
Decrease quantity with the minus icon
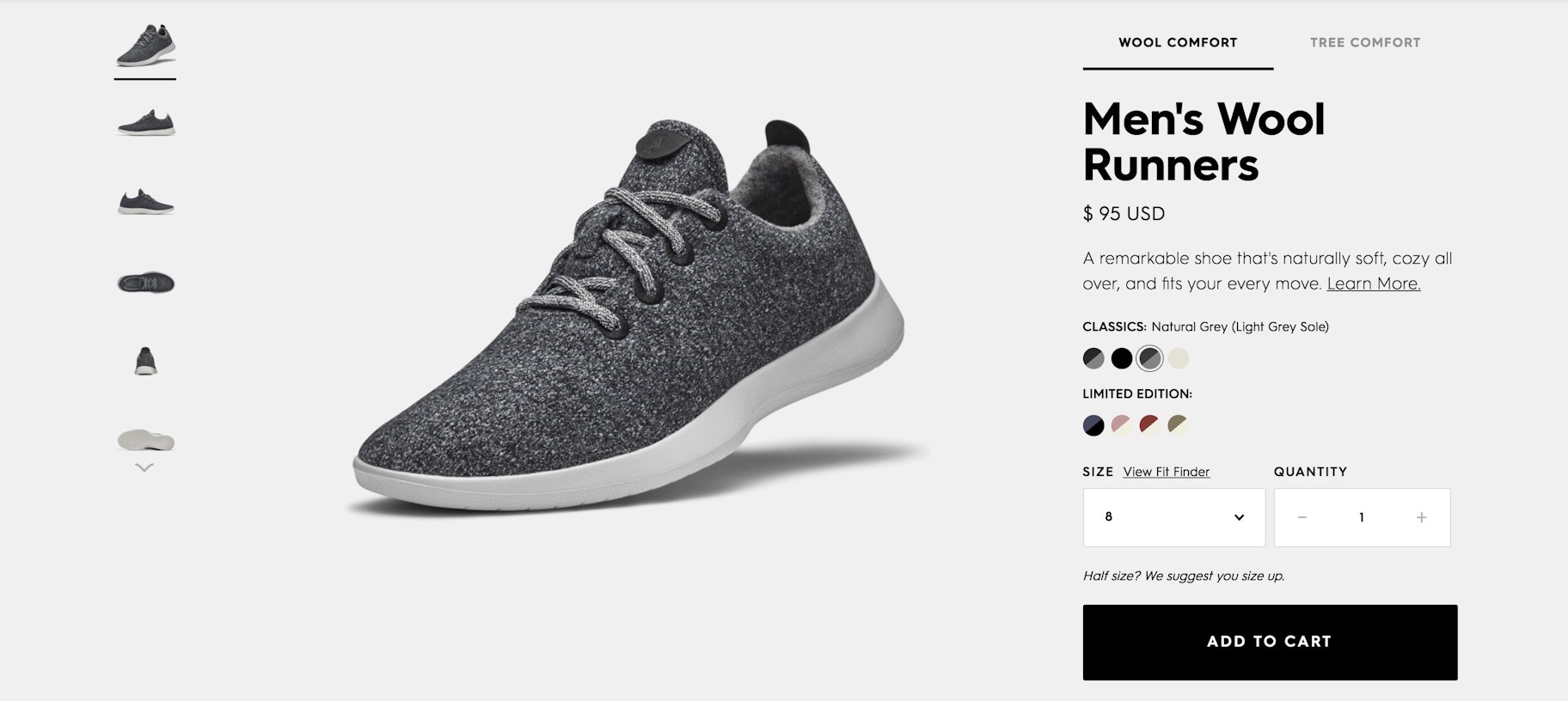(x=1302, y=517)
